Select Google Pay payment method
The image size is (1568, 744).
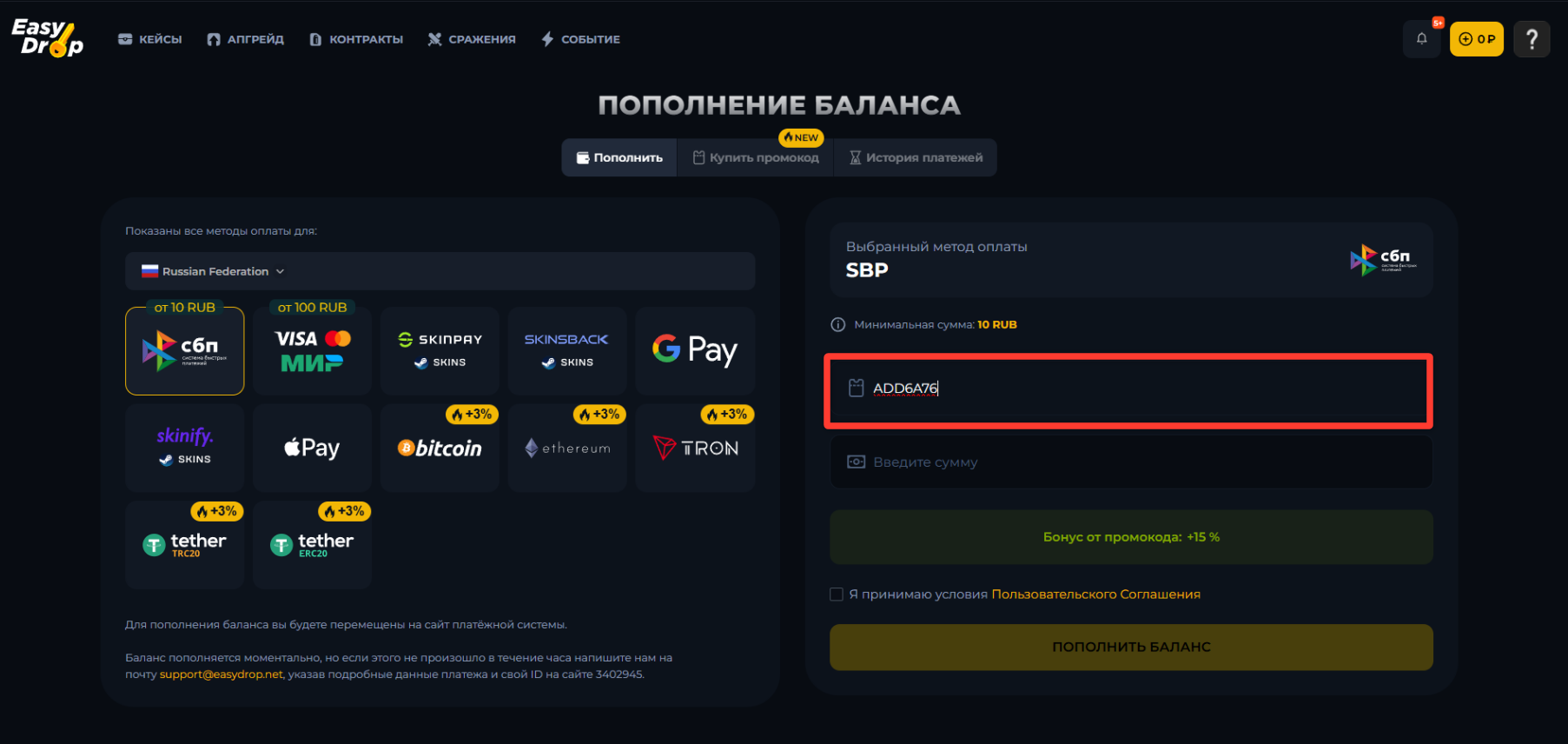point(695,350)
